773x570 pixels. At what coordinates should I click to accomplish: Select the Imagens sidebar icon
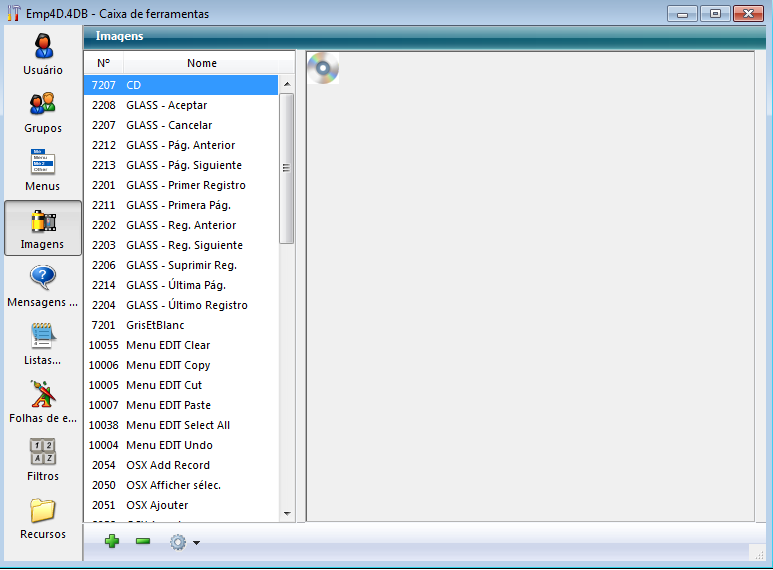coord(43,222)
